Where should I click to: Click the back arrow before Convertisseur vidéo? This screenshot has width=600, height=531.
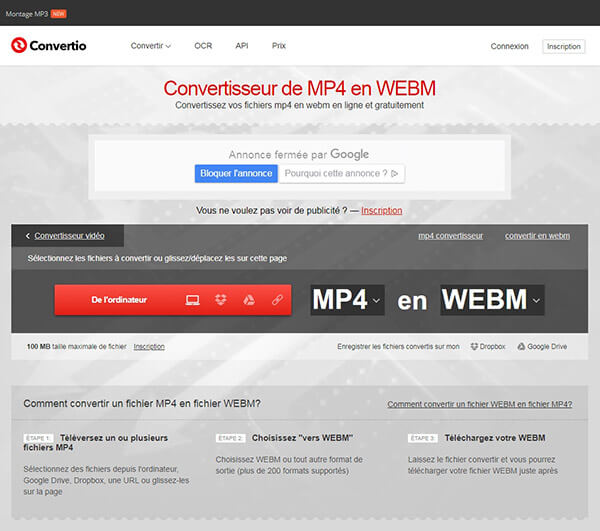[x=28, y=236]
